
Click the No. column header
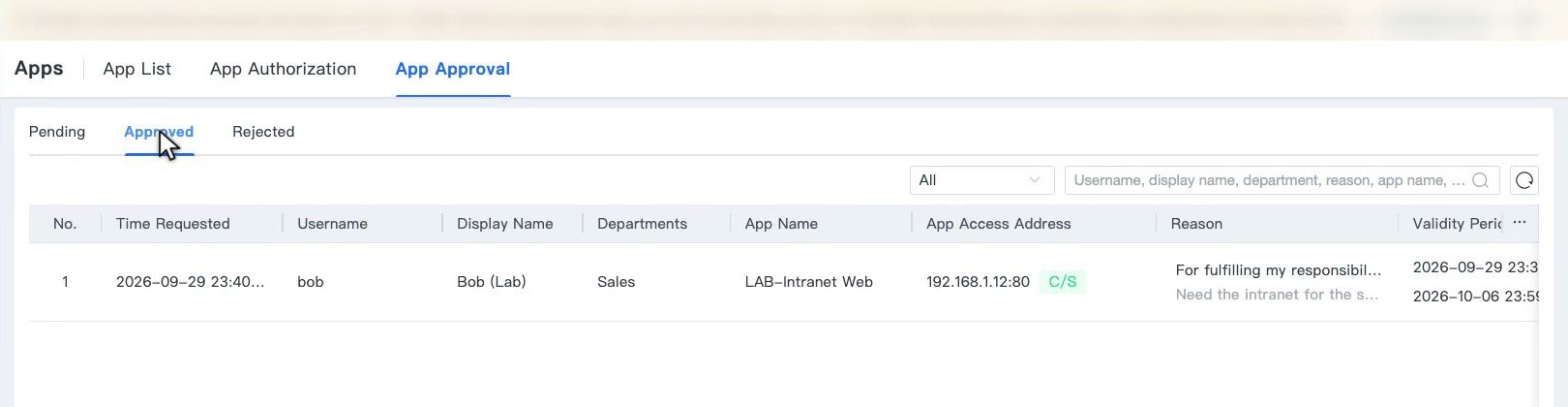coord(65,224)
